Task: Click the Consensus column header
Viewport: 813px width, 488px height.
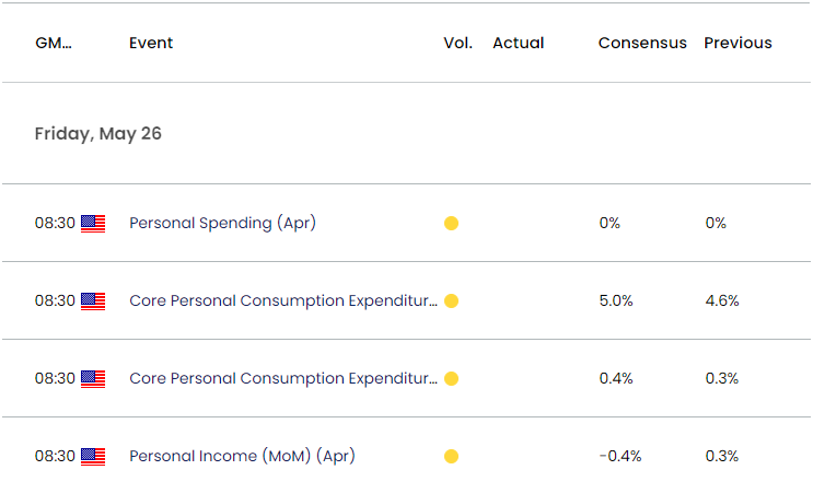Action: coord(642,43)
